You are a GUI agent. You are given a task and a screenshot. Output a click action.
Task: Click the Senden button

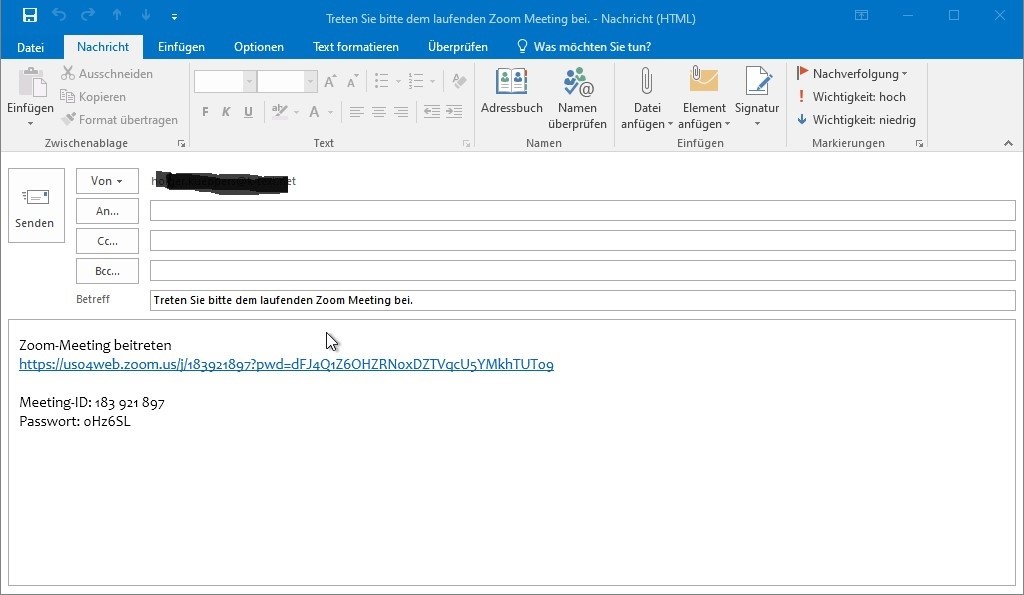[x=36, y=206]
